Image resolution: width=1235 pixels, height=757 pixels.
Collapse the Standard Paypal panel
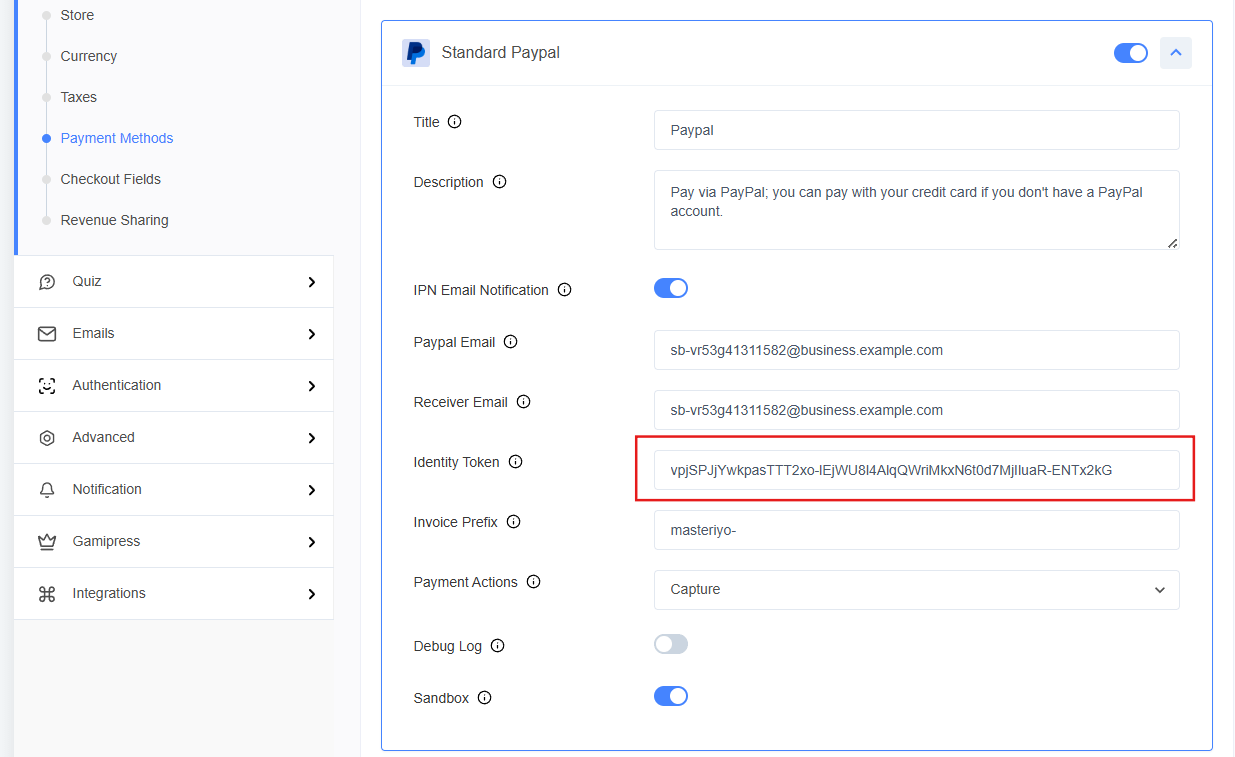1176,53
